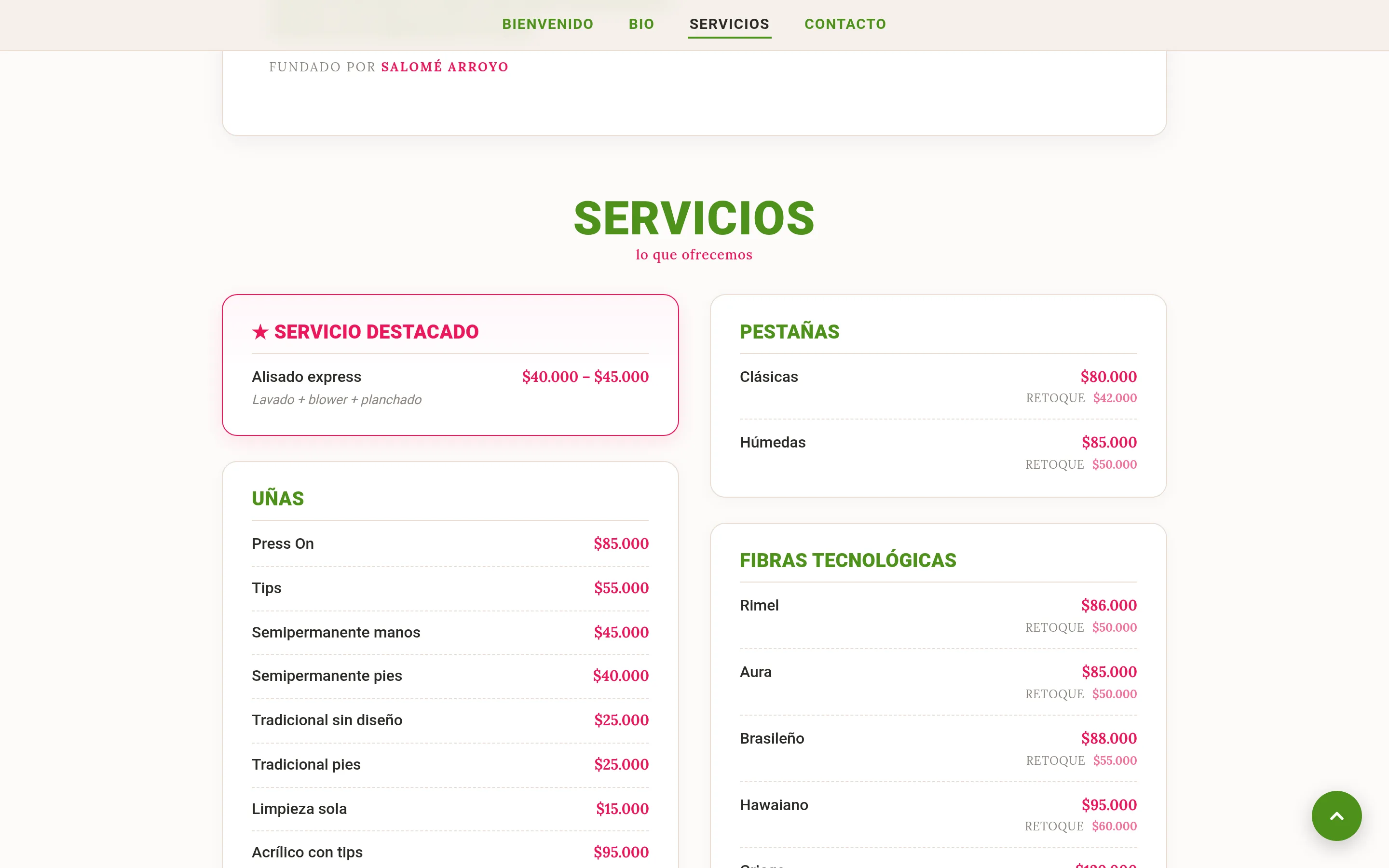Click the $45.000 Semipermanente manos price
This screenshot has height=868, width=1389.
pos(622,633)
